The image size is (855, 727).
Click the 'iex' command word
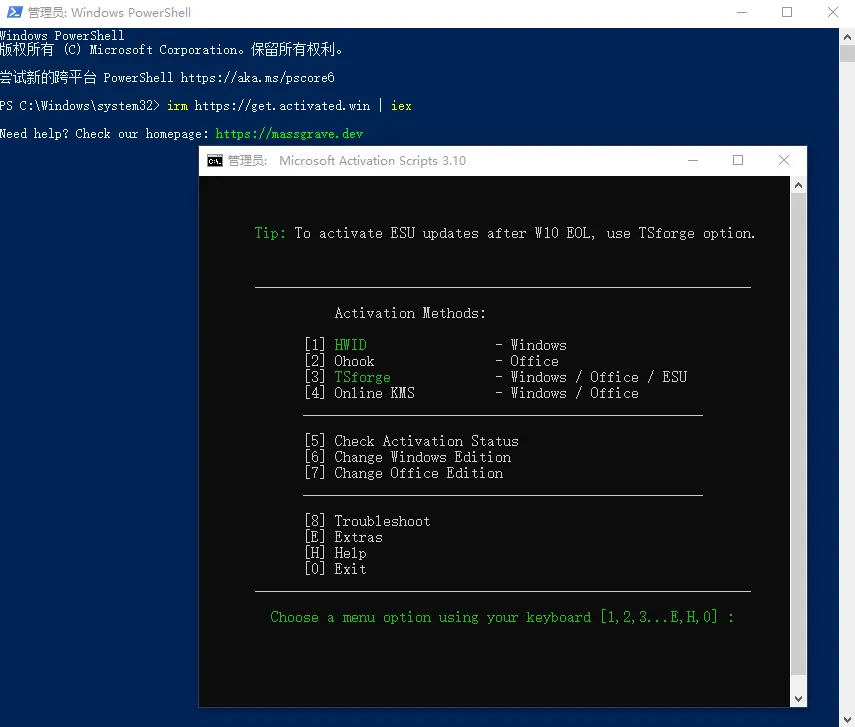click(401, 106)
